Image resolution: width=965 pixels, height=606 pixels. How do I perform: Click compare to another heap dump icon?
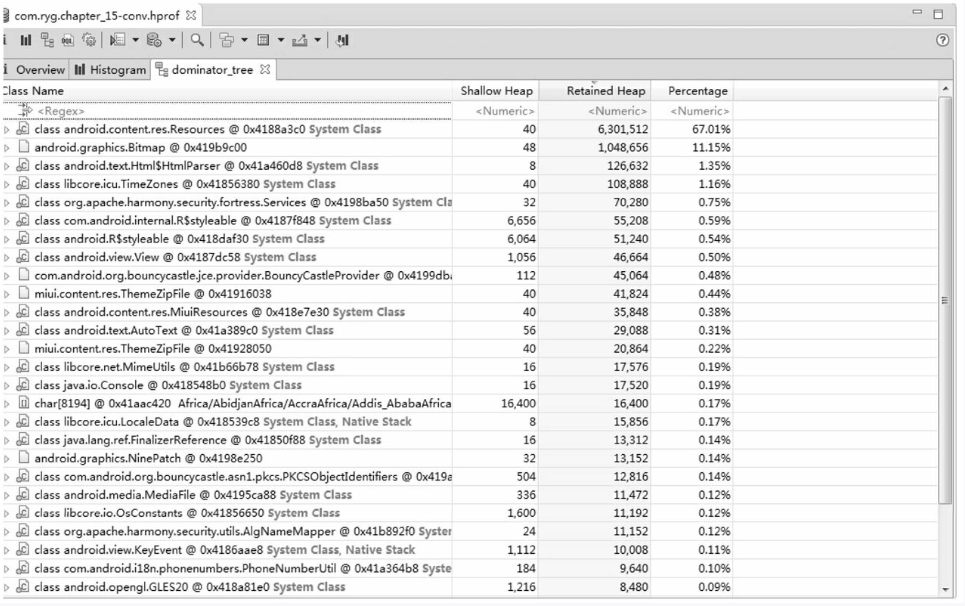(342, 40)
